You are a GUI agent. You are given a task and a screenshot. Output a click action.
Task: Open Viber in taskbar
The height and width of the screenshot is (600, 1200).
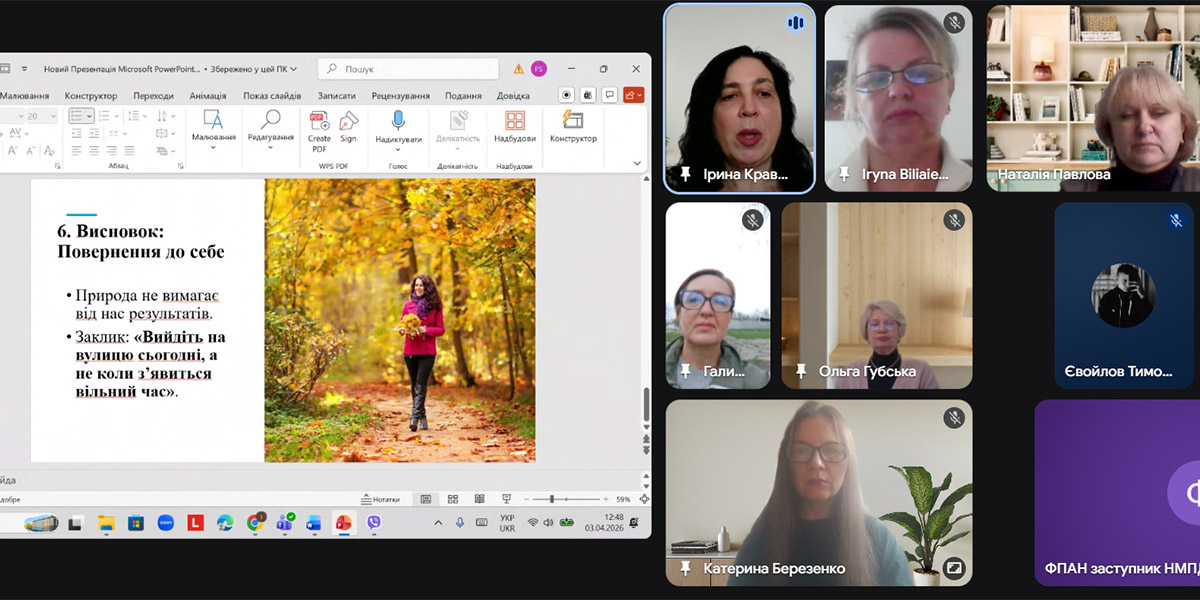(374, 522)
